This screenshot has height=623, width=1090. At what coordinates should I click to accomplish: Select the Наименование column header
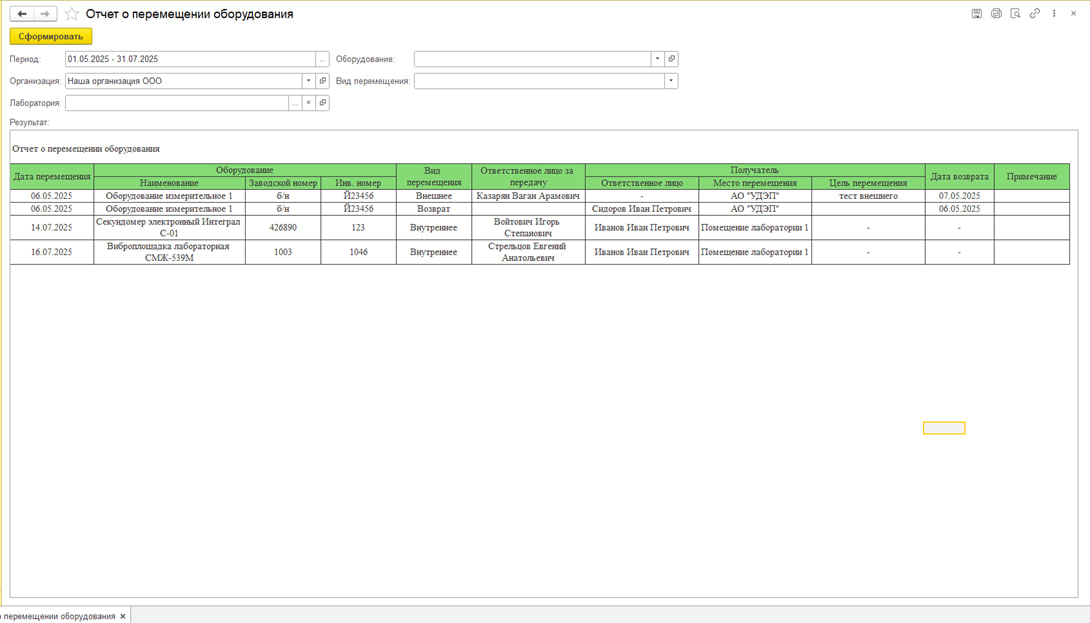click(x=169, y=183)
